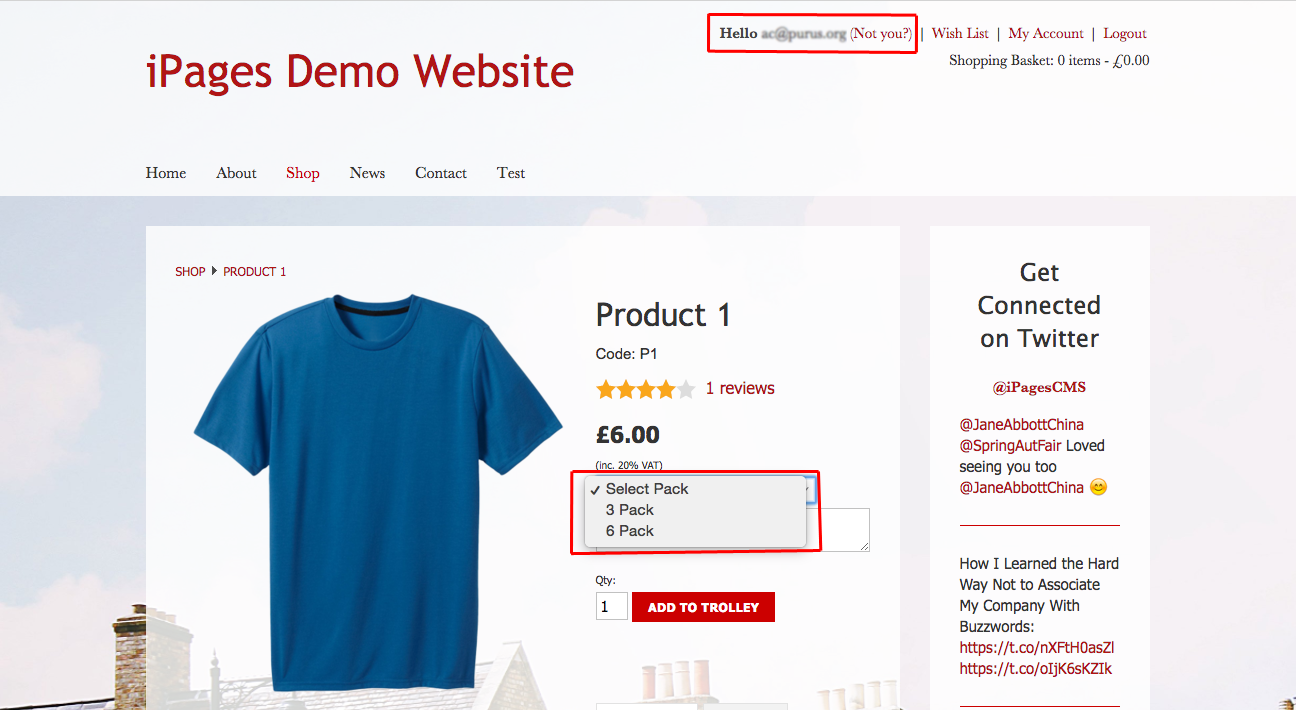
Task: Click the SHOP breadcrumb link
Action: point(190,272)
